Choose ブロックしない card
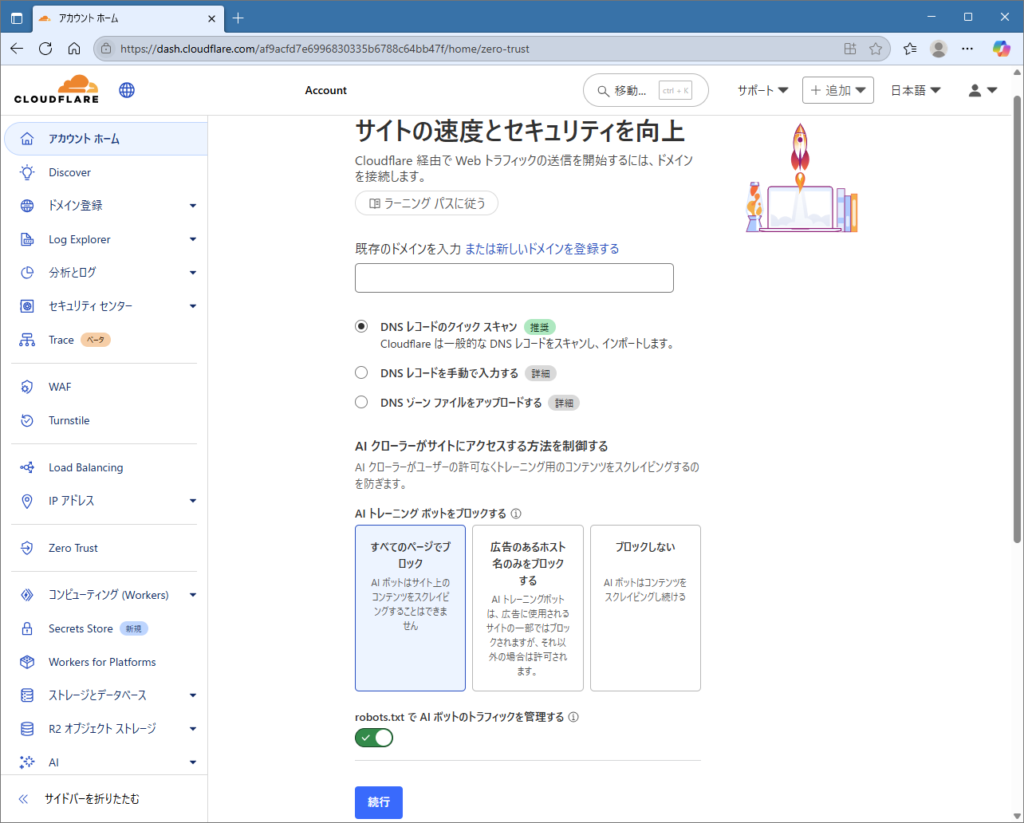 point(645,607)
